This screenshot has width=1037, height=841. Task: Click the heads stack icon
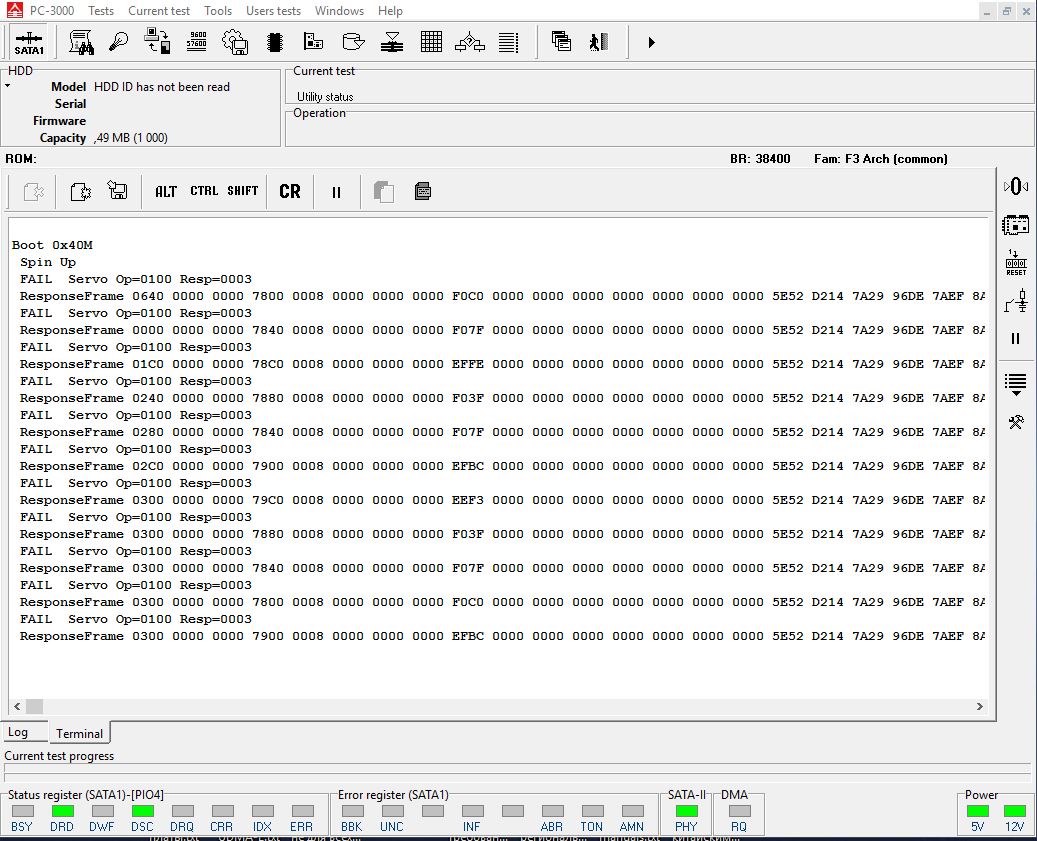click(x=392, y=42)
